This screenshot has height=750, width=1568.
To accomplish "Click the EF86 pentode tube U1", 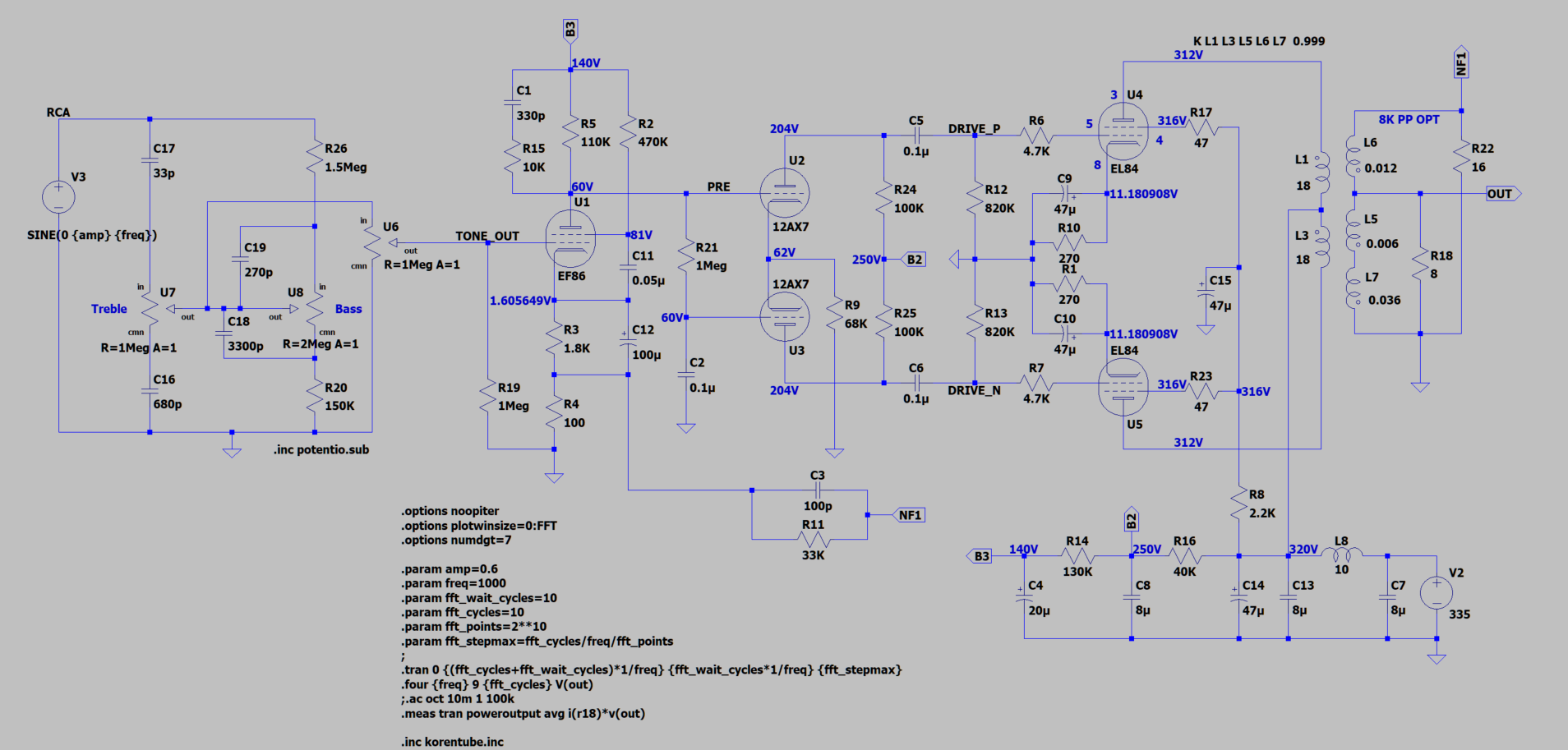I will click(x=570, y=238).
